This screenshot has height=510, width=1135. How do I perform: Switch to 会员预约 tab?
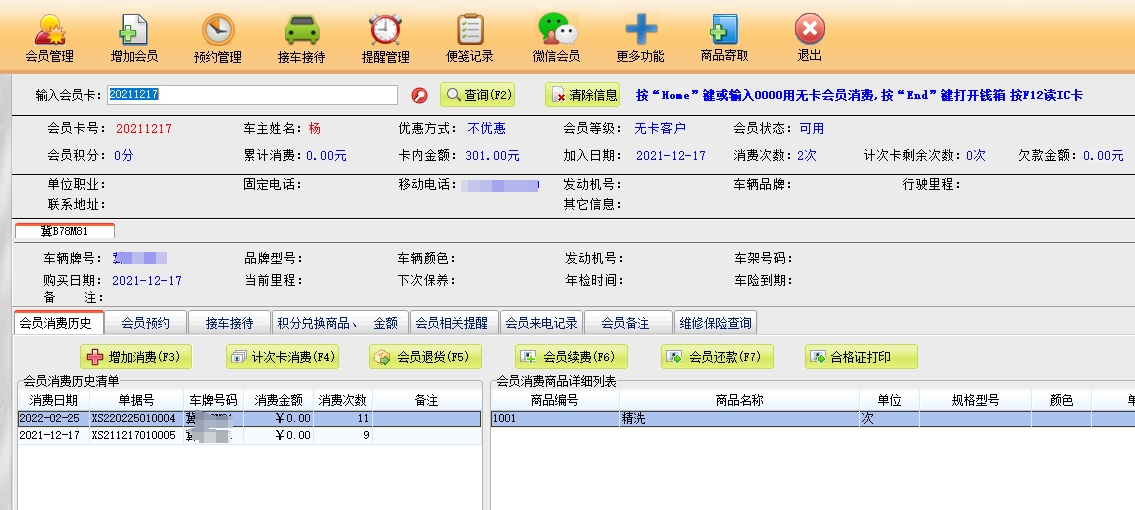[x=146, y=323]
